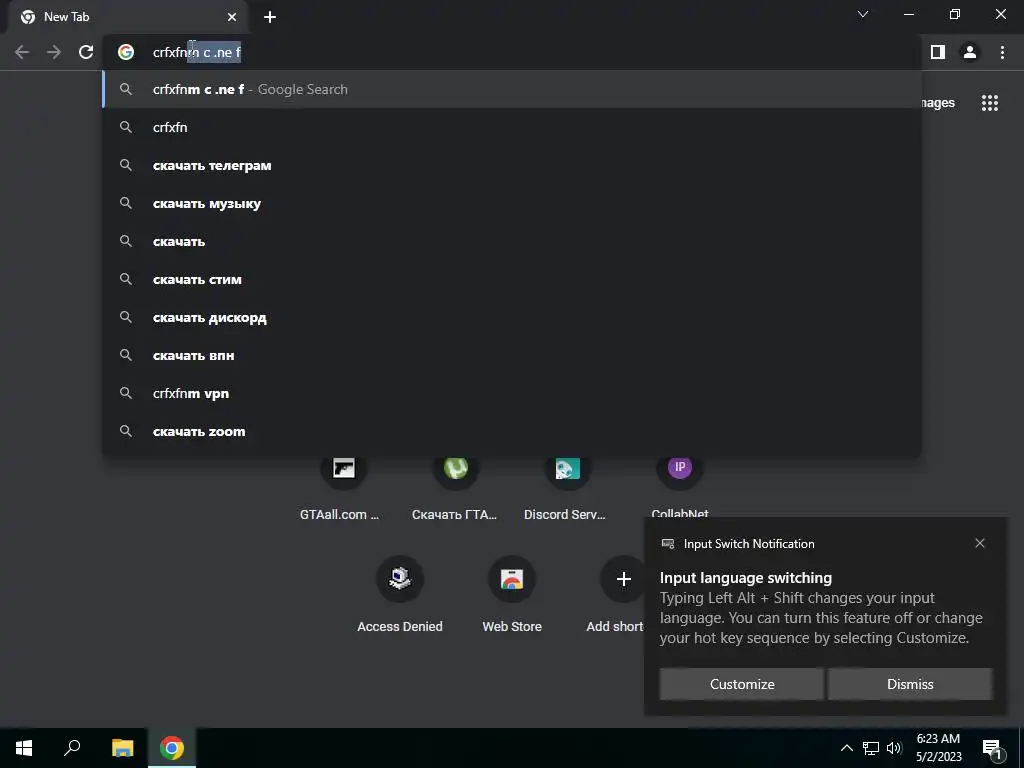
Task: Click Google logo icon in address bar
Action: [x=126, y=52]
